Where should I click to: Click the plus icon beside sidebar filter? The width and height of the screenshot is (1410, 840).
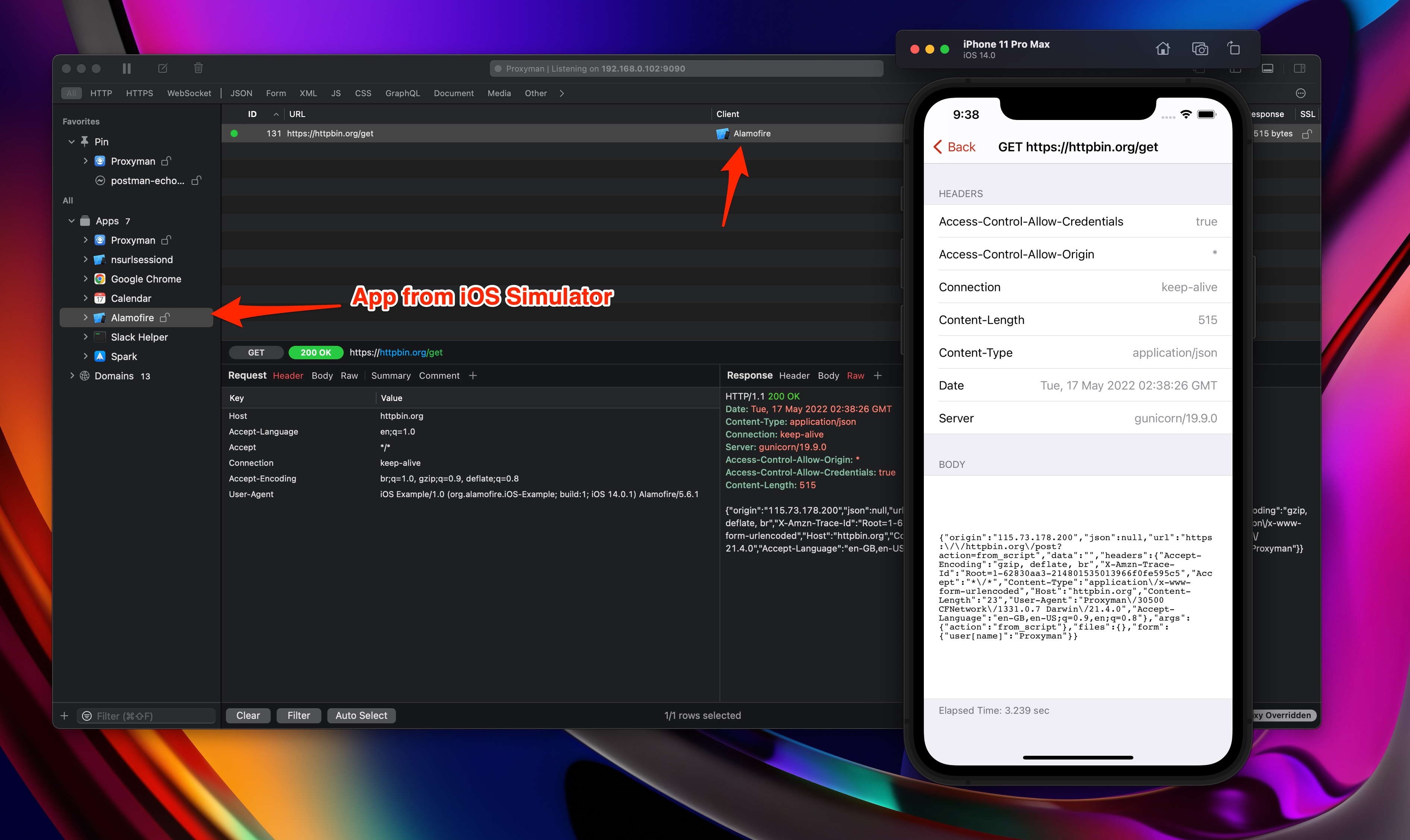click(x=64, y=716)
